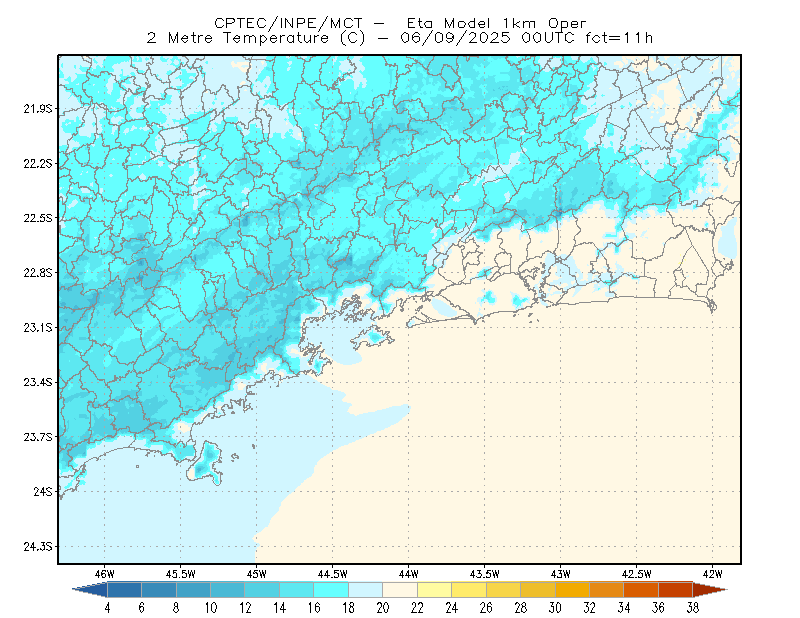Click the pale blue 18-20 legend swatch
Image resolution: width=800 pixels, height=618 pixels.
pos(365,589)
